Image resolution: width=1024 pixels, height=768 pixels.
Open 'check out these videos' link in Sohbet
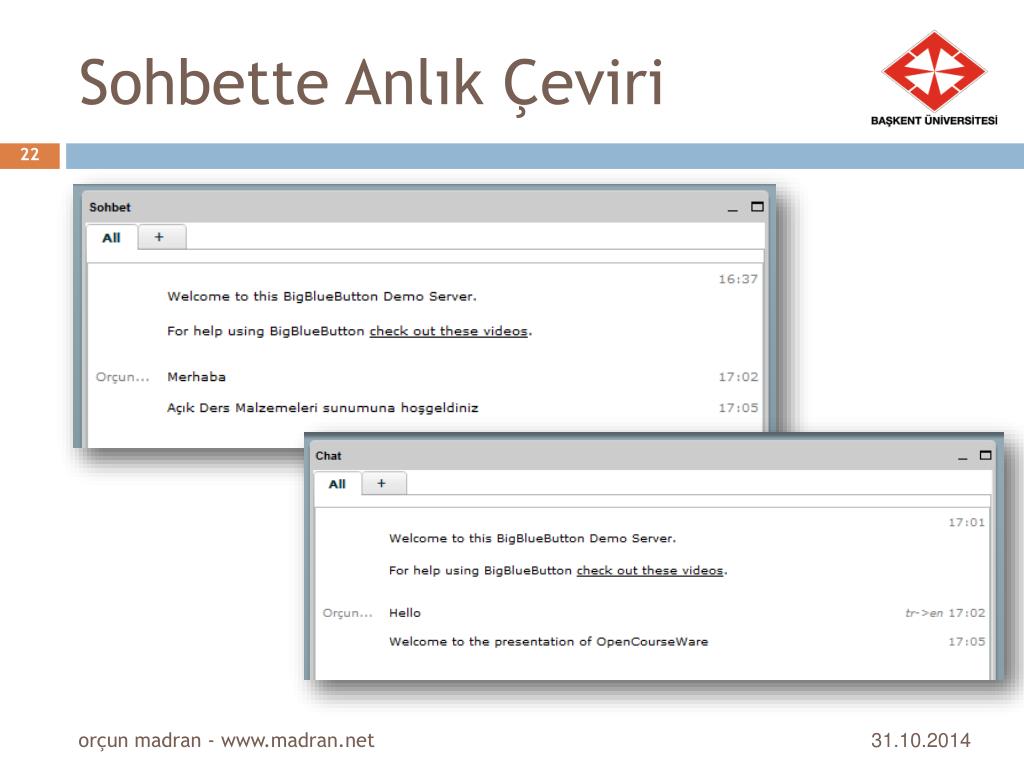pos(449,331)
